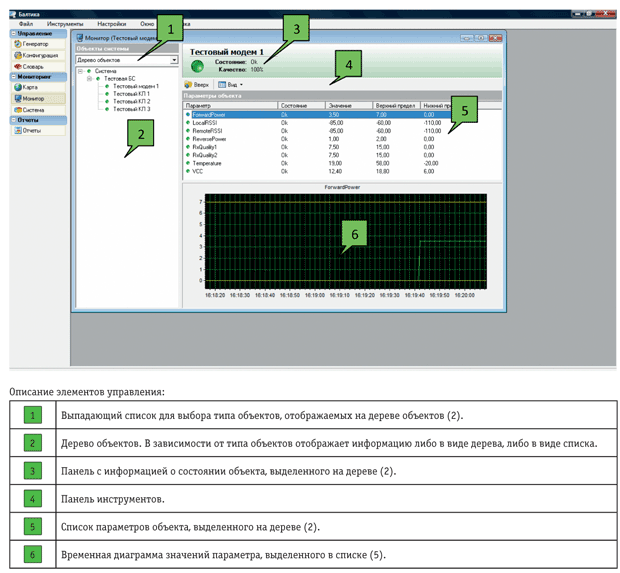Open the Дерево объектов combo box
Image resolution: width=620 pixels, height=573 pixels.
[x=127, y=60]
